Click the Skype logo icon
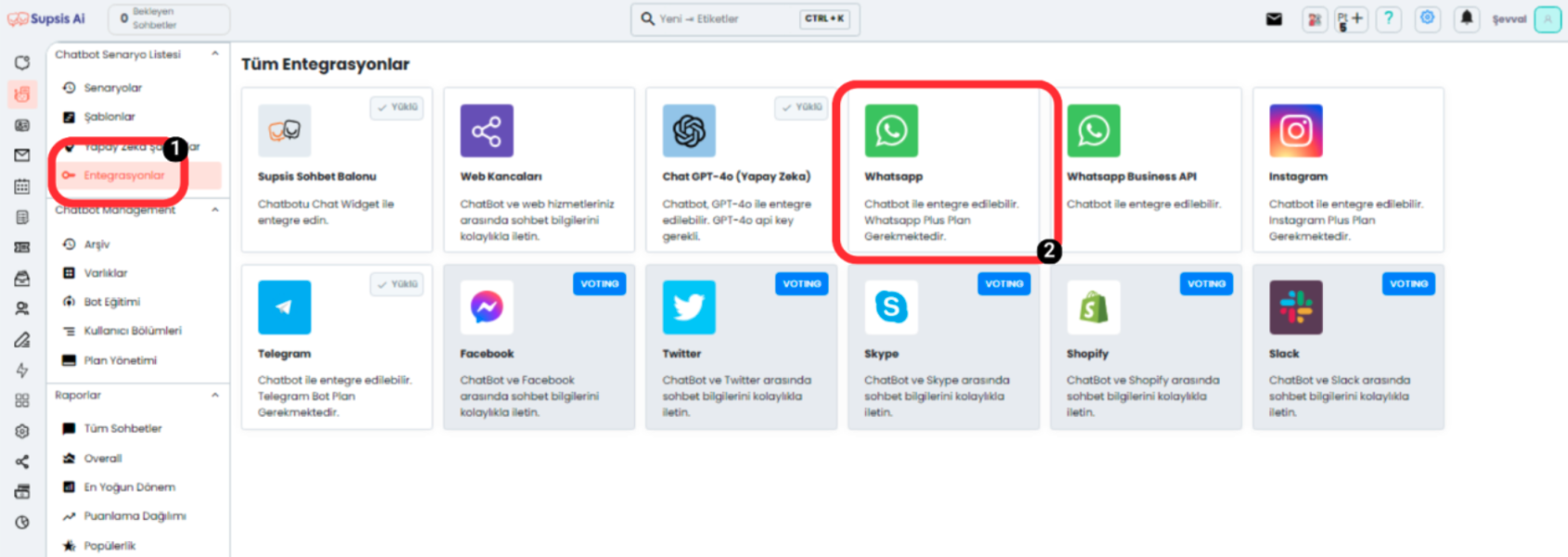This screenshot has width=1568, height=557. pos(891,307)
